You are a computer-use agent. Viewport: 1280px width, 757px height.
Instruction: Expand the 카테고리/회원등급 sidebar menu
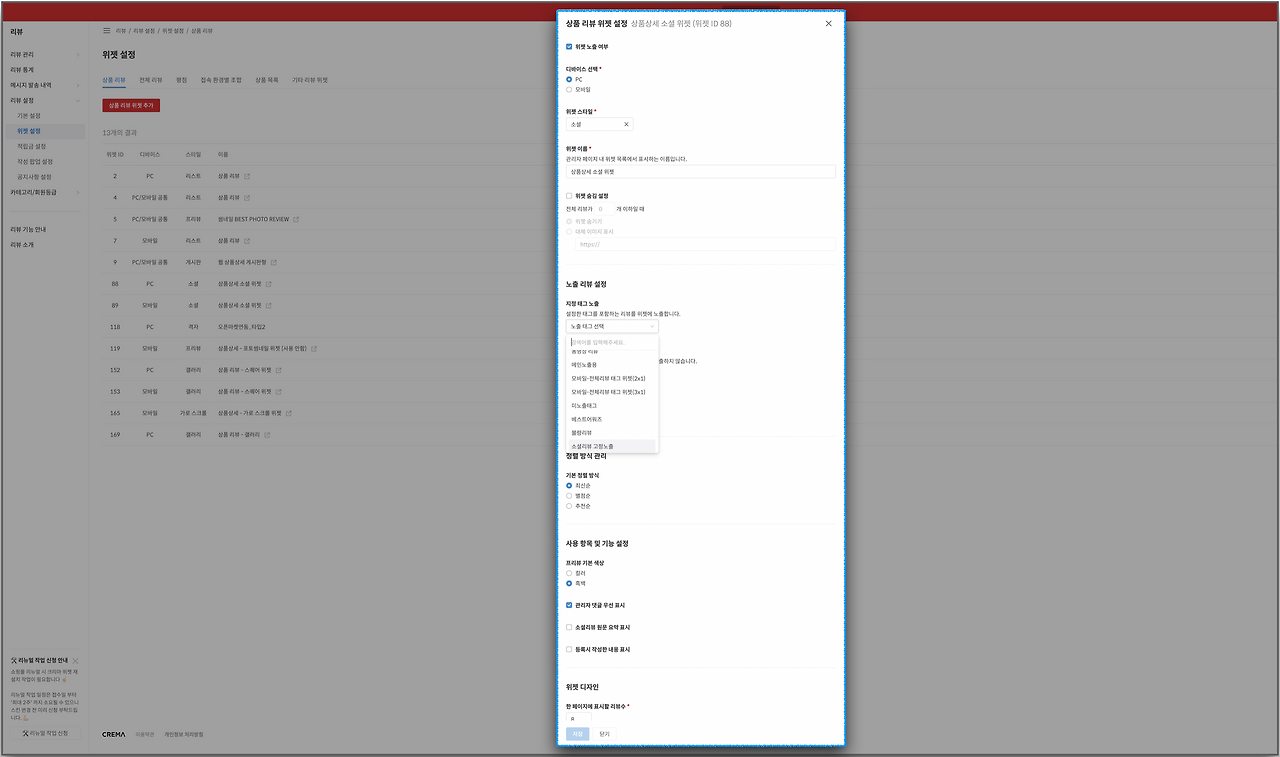click(44, 192)
